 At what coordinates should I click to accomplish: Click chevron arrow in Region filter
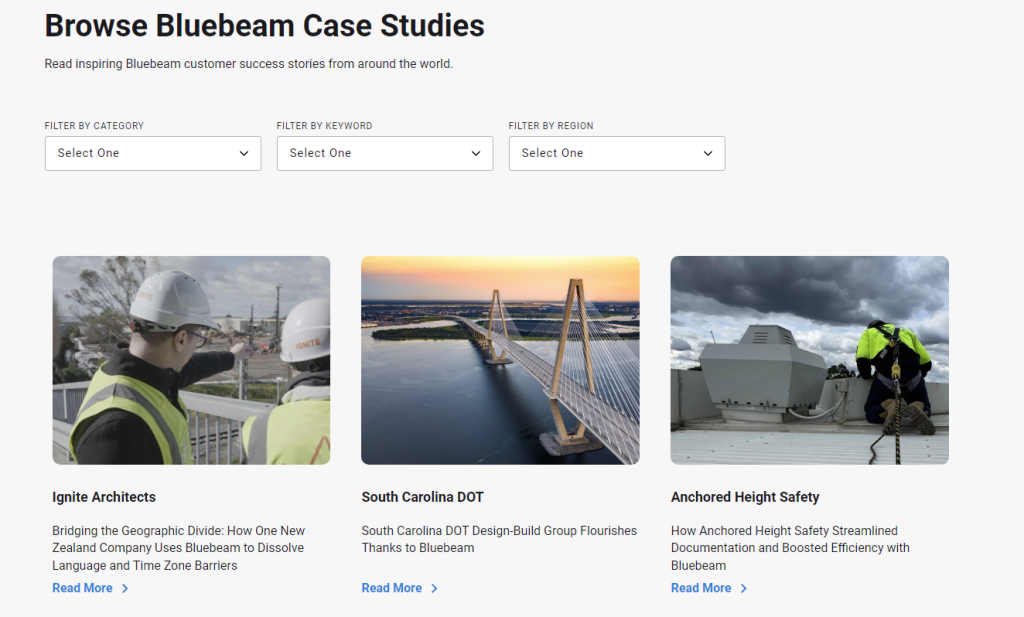tap(708, 153)
